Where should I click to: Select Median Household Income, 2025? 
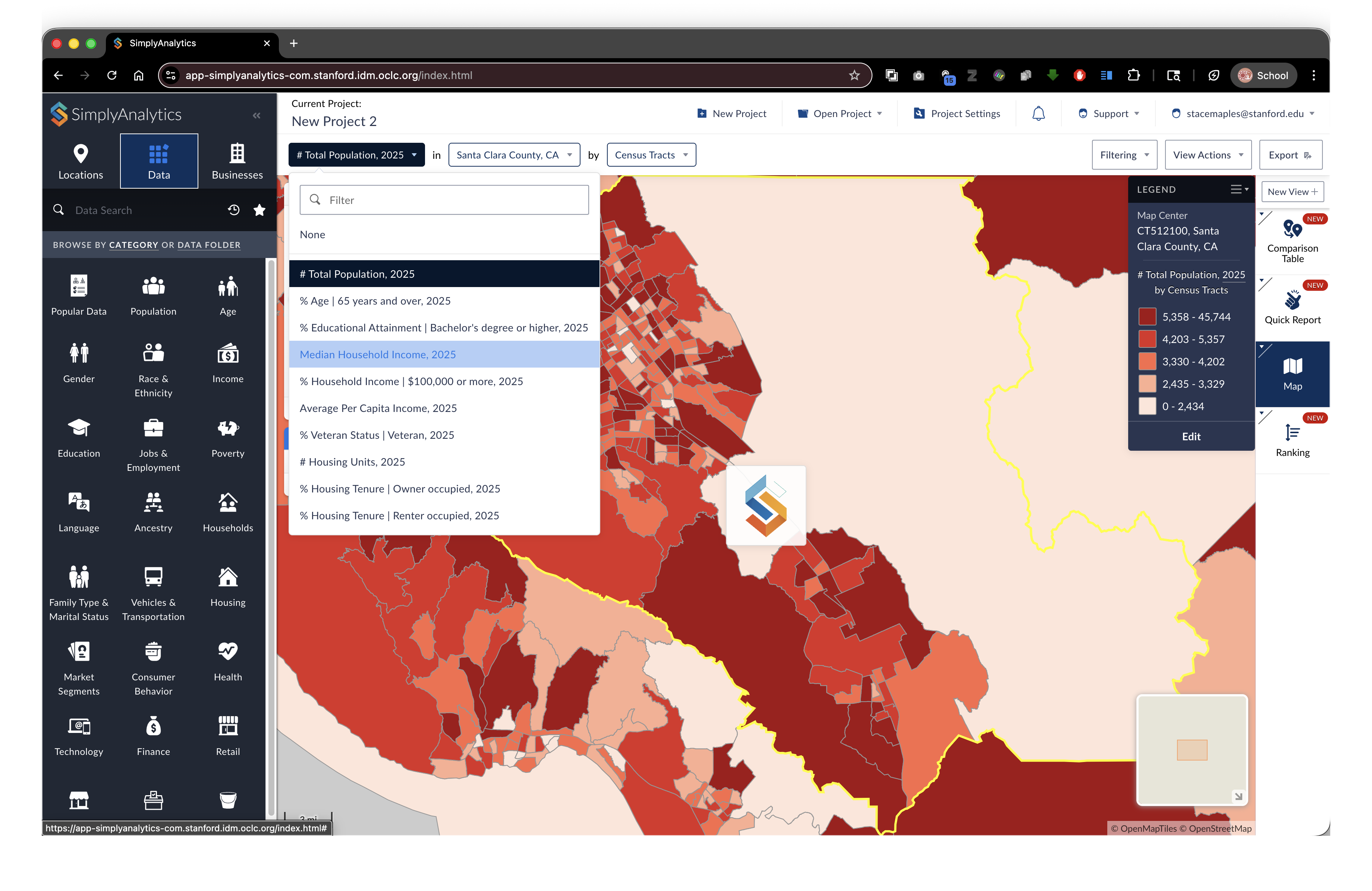(444, 355)
